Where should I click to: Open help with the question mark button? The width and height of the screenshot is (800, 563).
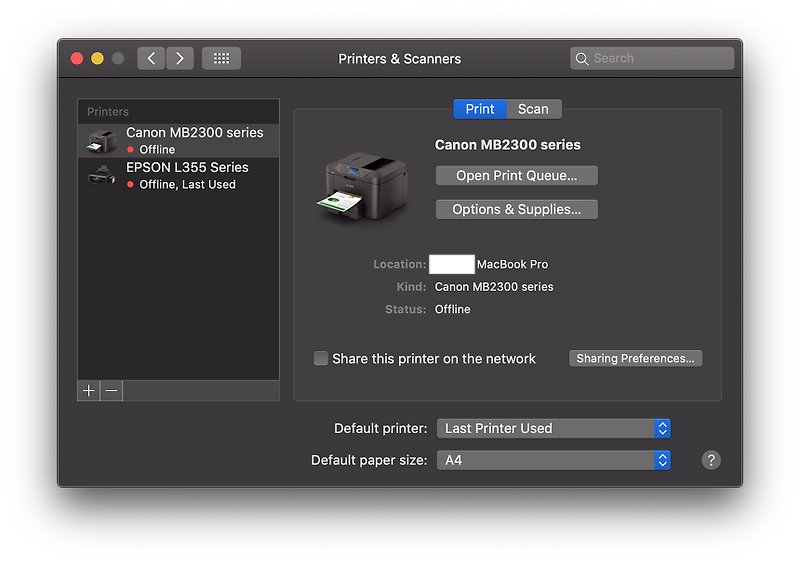711,460
